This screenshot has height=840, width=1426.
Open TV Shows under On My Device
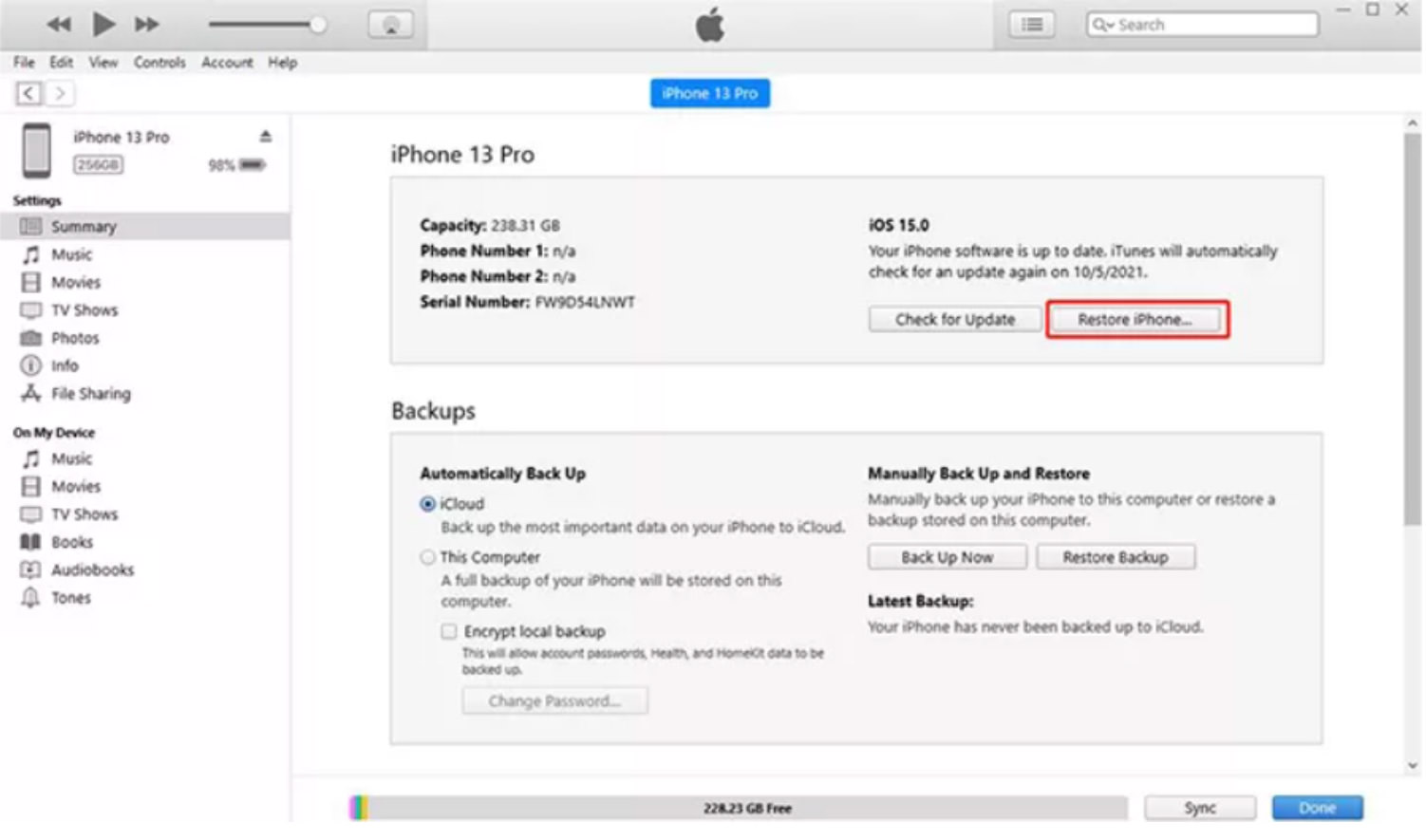click(84, 514)
